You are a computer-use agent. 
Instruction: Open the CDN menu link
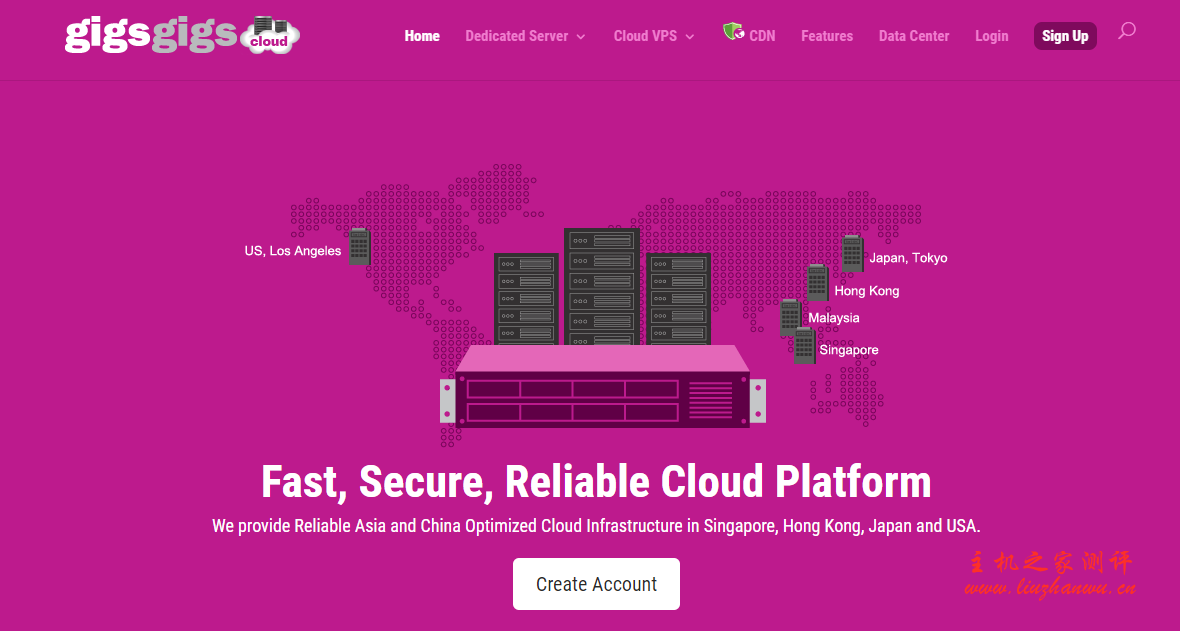tap(762, 36)
